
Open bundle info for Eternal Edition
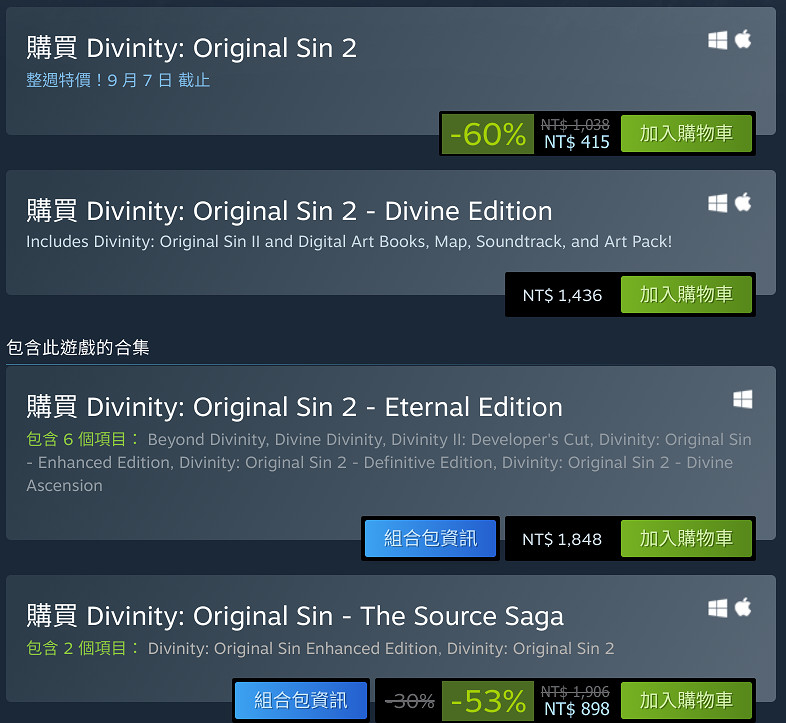(431, 539)
